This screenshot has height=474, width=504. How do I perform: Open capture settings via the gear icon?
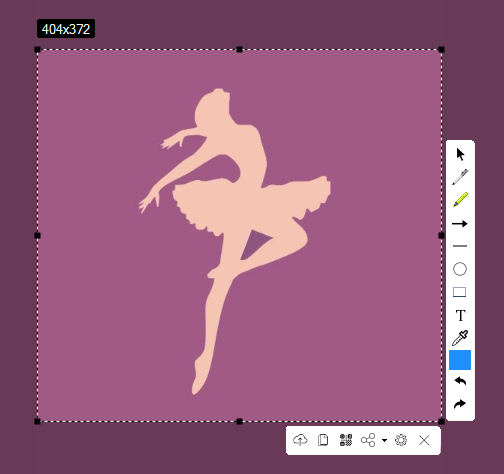pyautogui.click(x=401, y=440)
